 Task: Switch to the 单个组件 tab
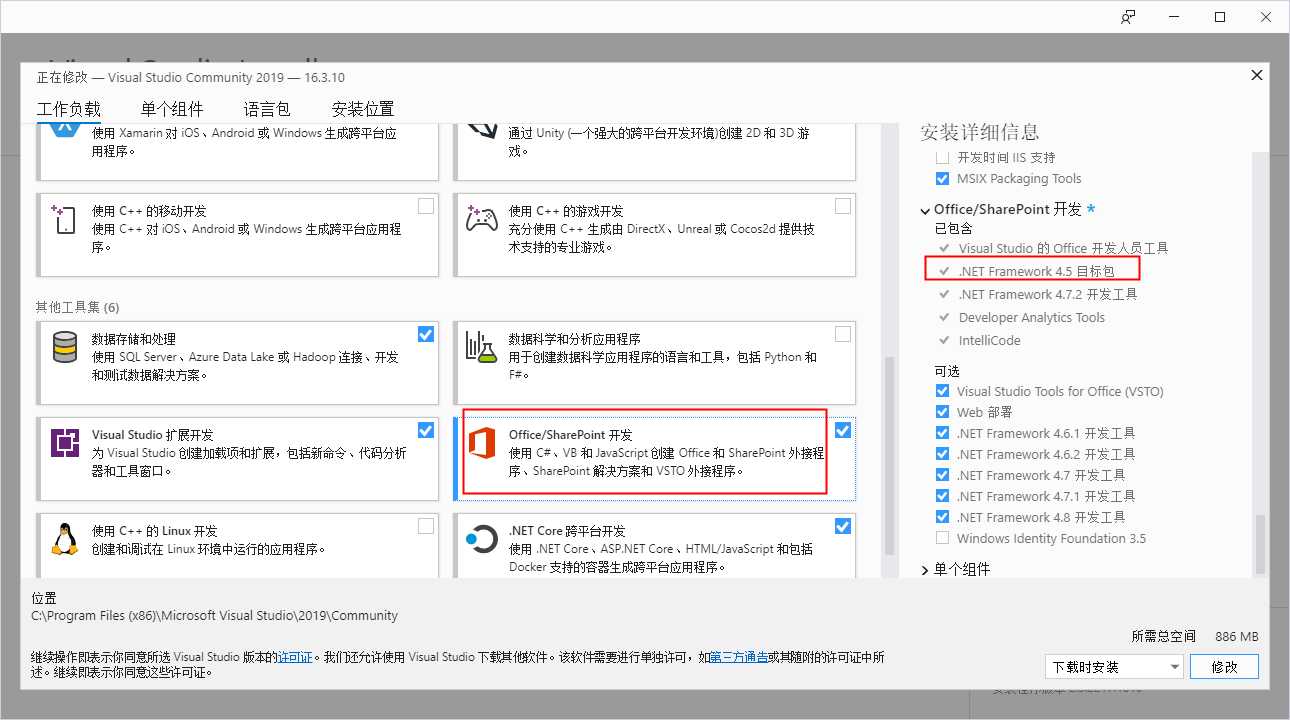(x=172, y=109)
